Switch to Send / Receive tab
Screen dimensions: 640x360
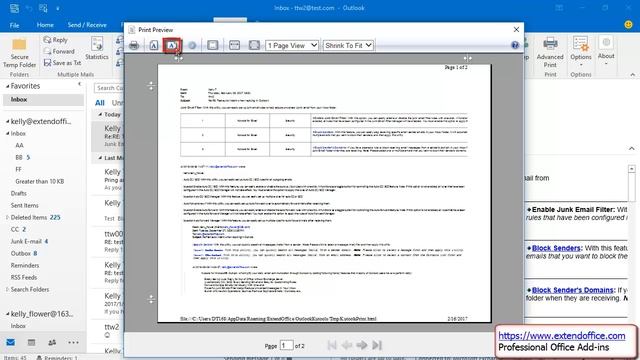87,25
